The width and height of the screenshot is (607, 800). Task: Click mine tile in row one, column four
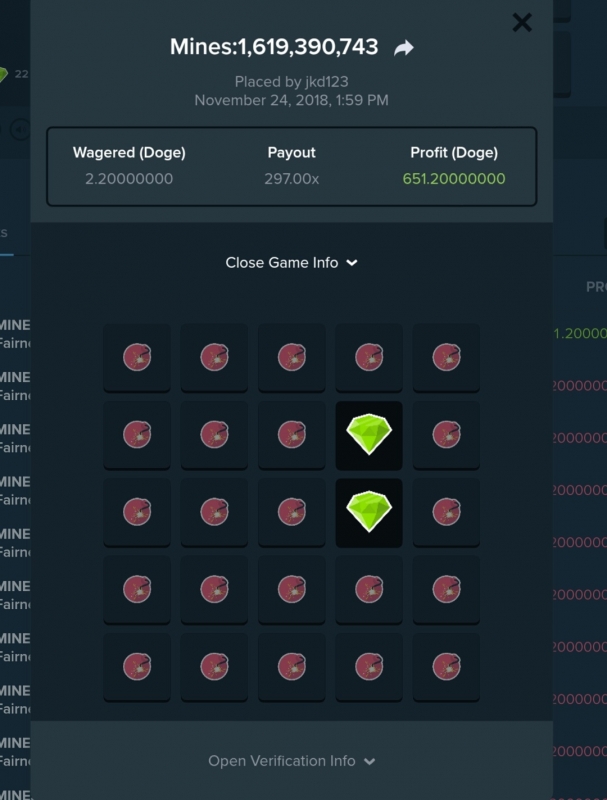[369, 357]
